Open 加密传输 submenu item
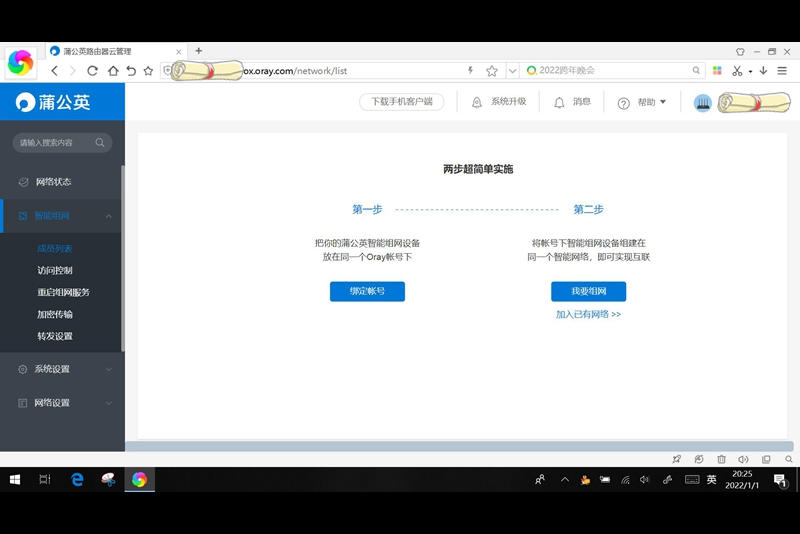800x534 pixels. (55, 314)
